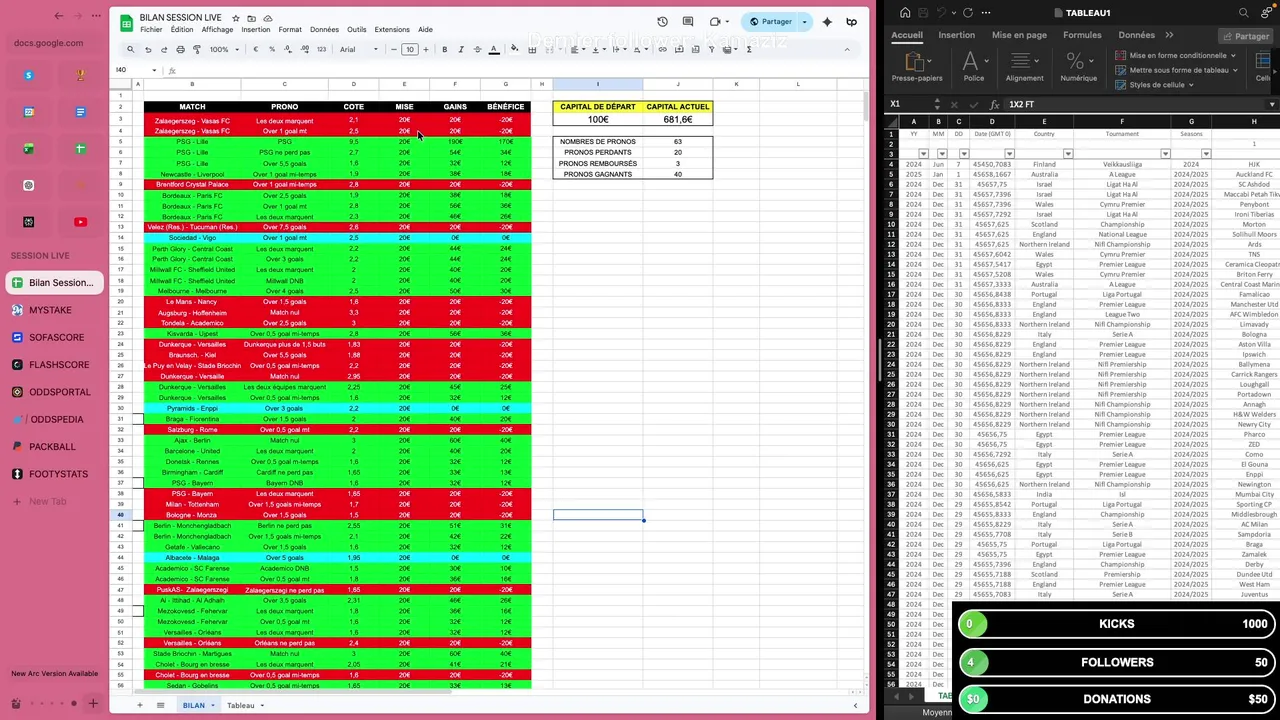Open fill color picker in Sheets toolbar
The height and width of the screenshot is (720, 1280).
tap(515, 49)
